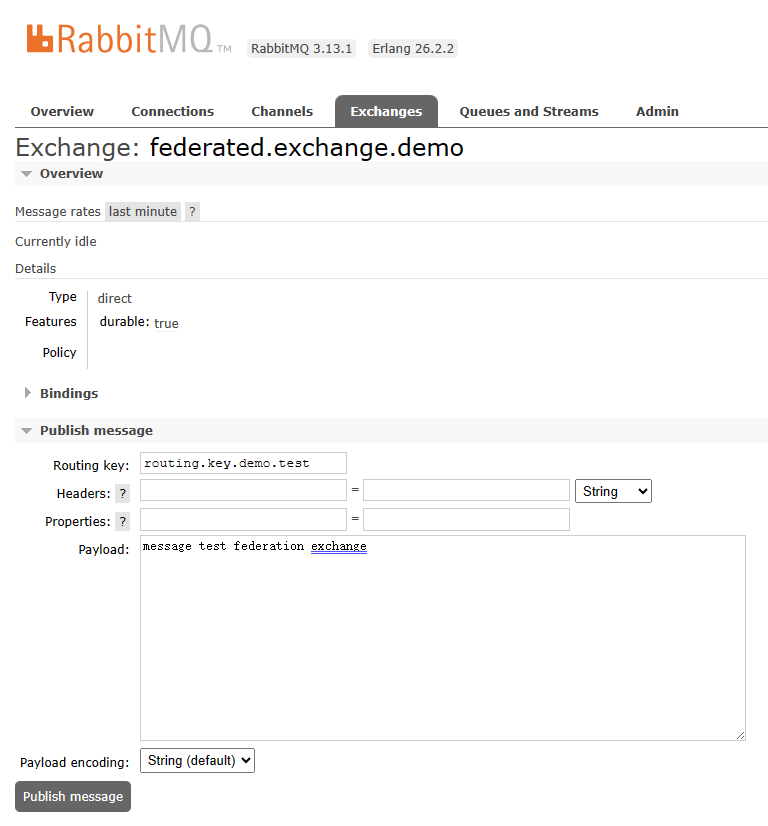Open the Properties help question mark
Screen dimensions: 768x826
[123, 522]
